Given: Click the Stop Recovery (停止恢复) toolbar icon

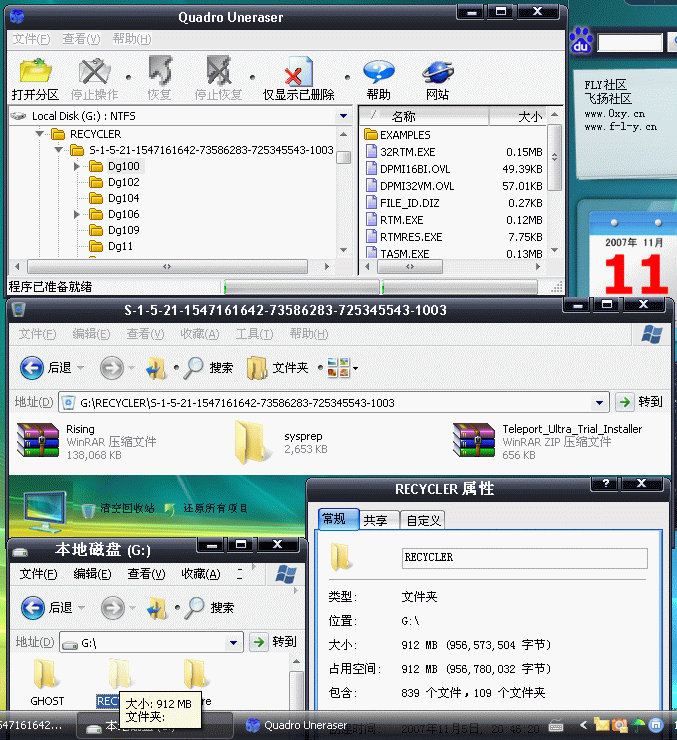Looking at the screenshot, I should [219, 71].
